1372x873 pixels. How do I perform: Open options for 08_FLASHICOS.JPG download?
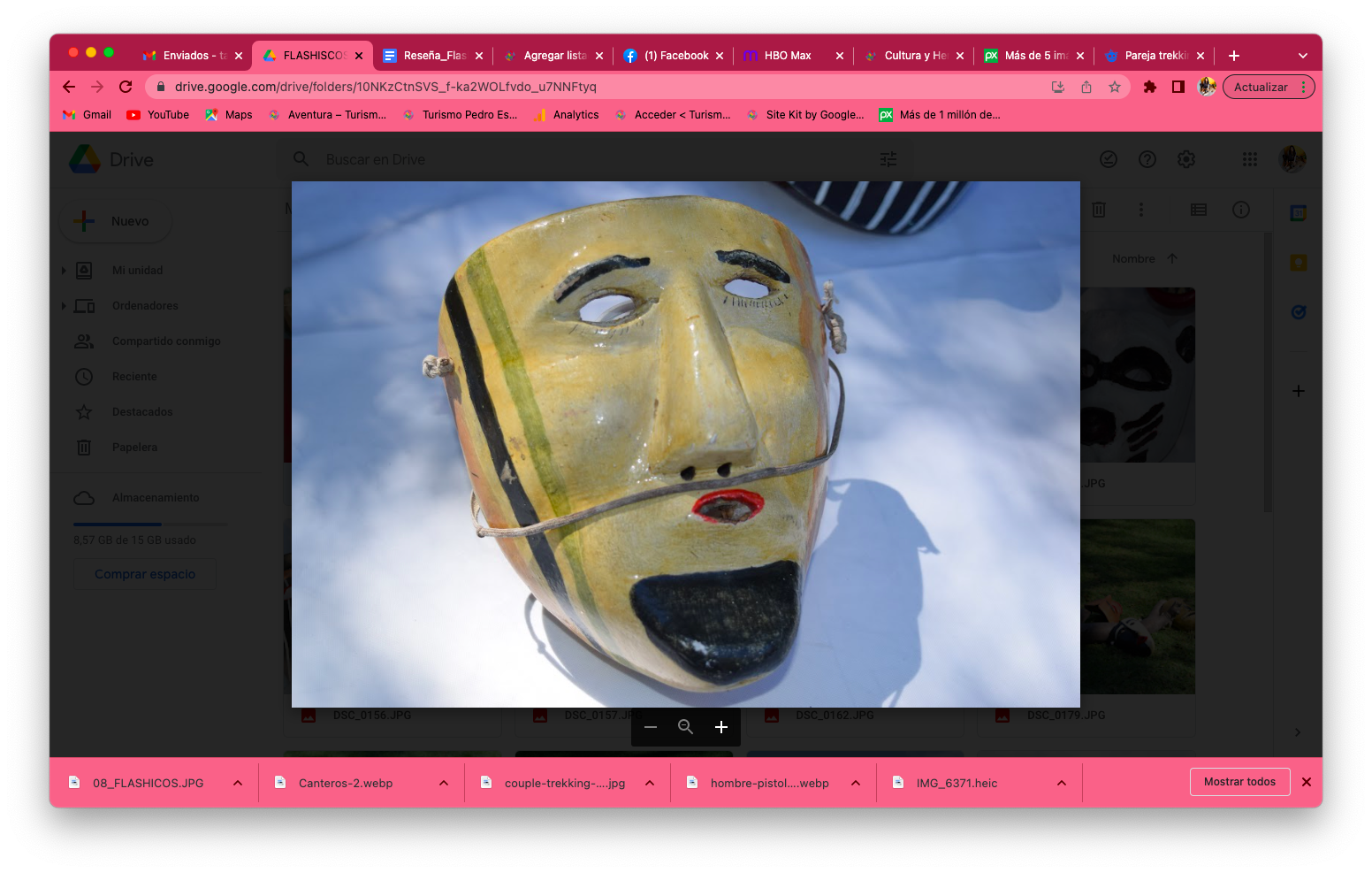(x=238, y=783)
